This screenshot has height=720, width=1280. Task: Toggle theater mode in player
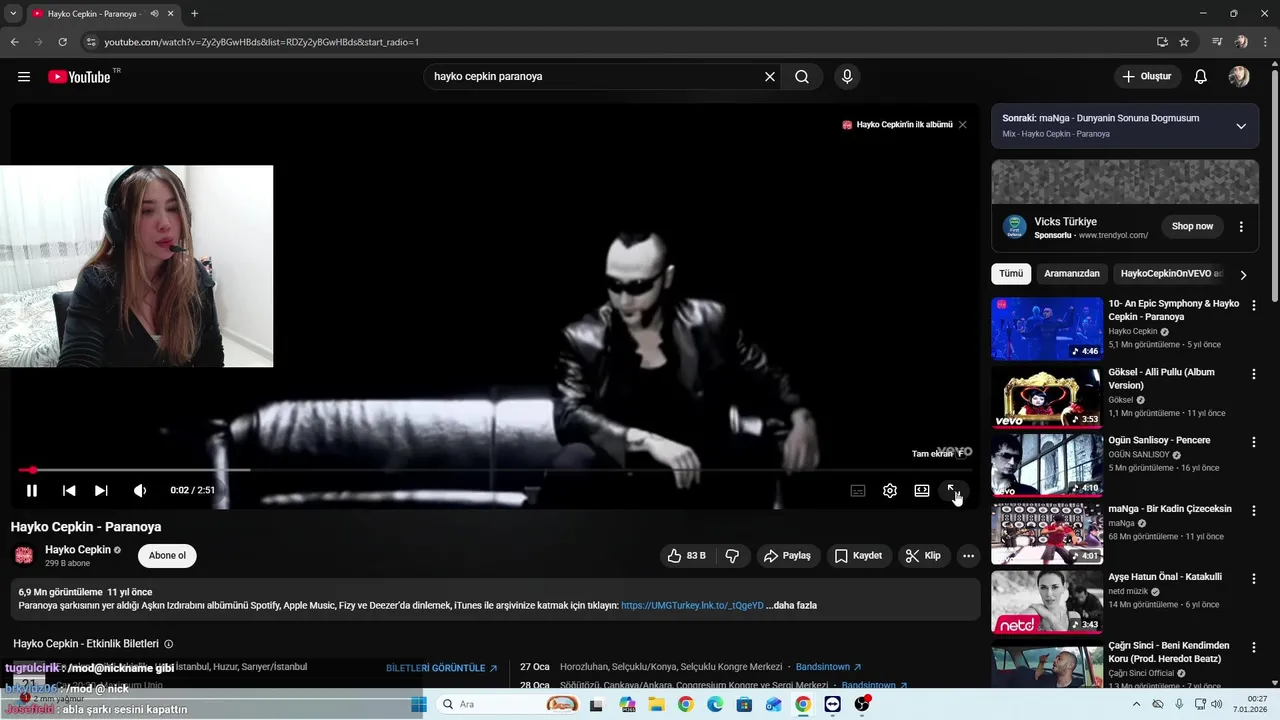[x=922, y=490]
